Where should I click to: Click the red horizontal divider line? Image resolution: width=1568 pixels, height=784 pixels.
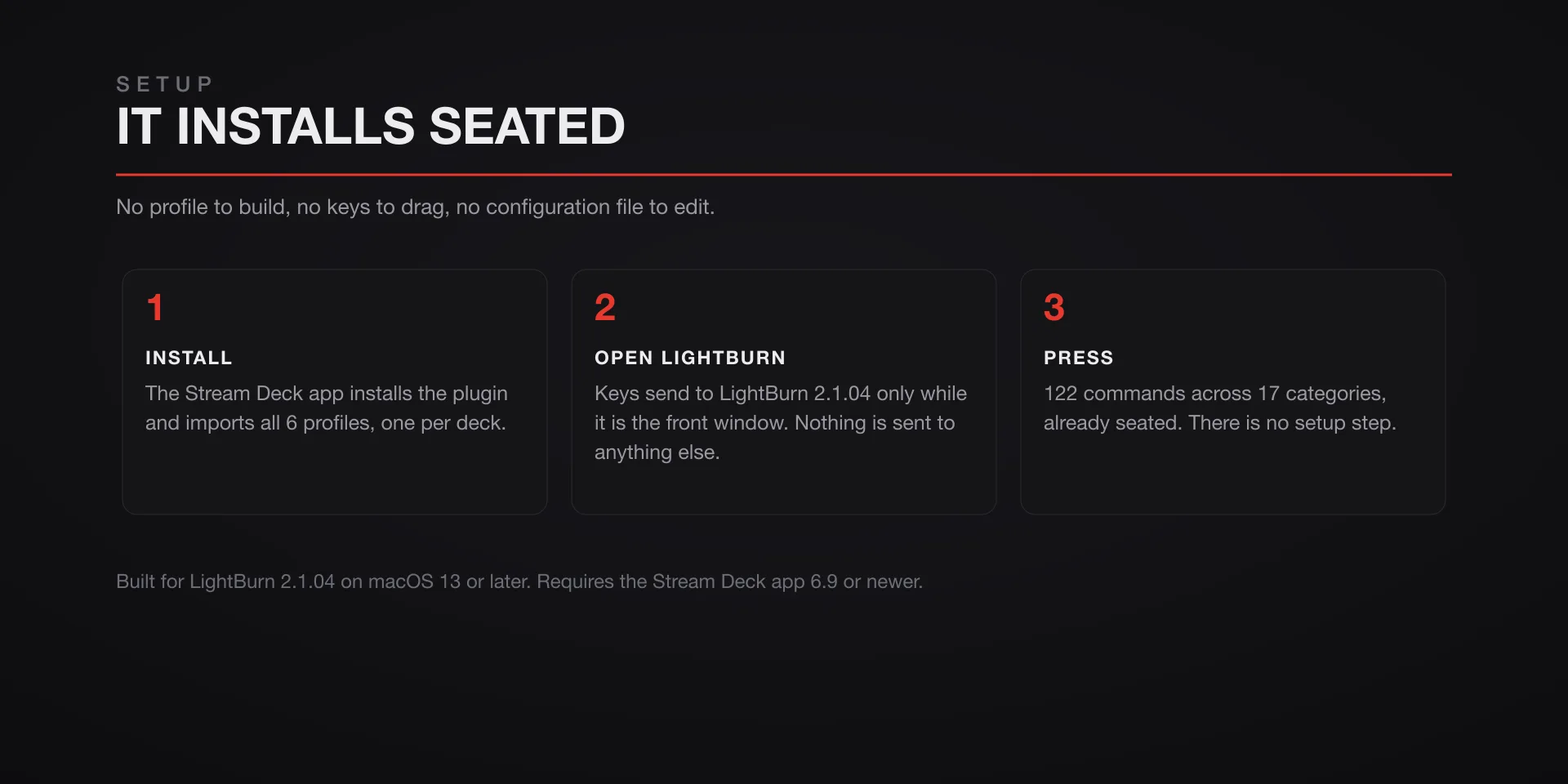point(784,174)
